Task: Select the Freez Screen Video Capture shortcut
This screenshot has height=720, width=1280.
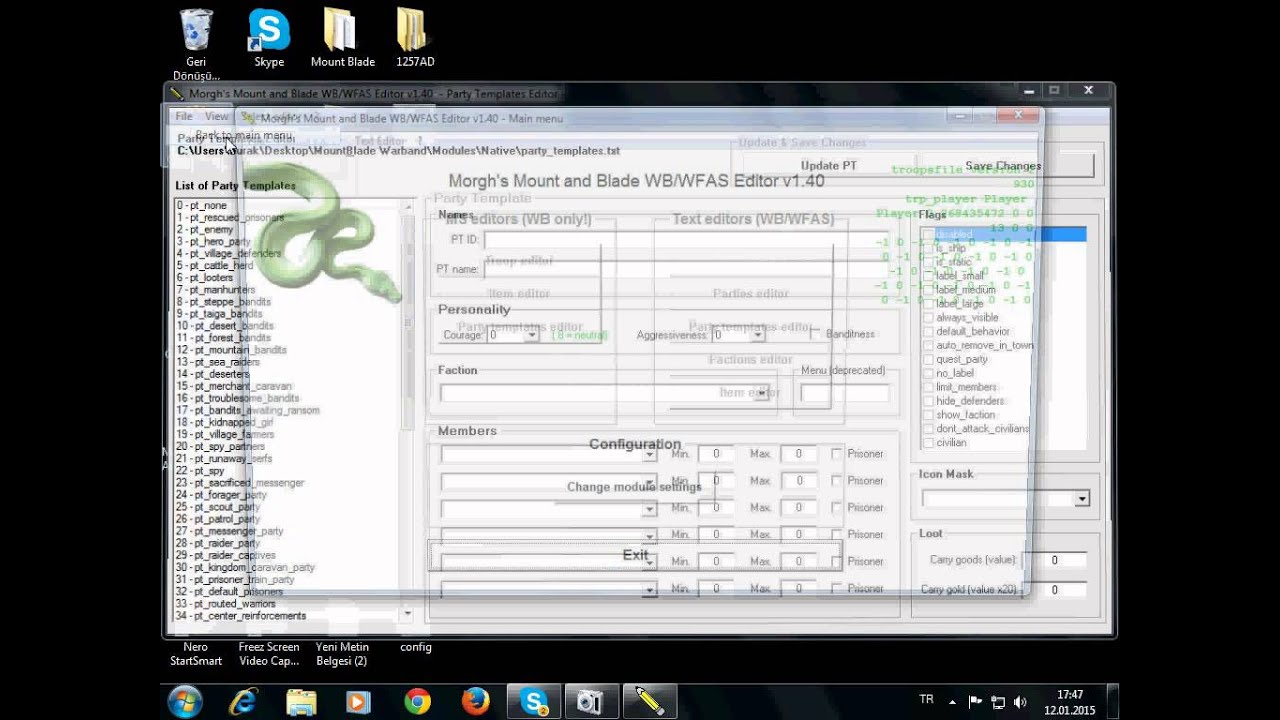Action: [269, 654]
